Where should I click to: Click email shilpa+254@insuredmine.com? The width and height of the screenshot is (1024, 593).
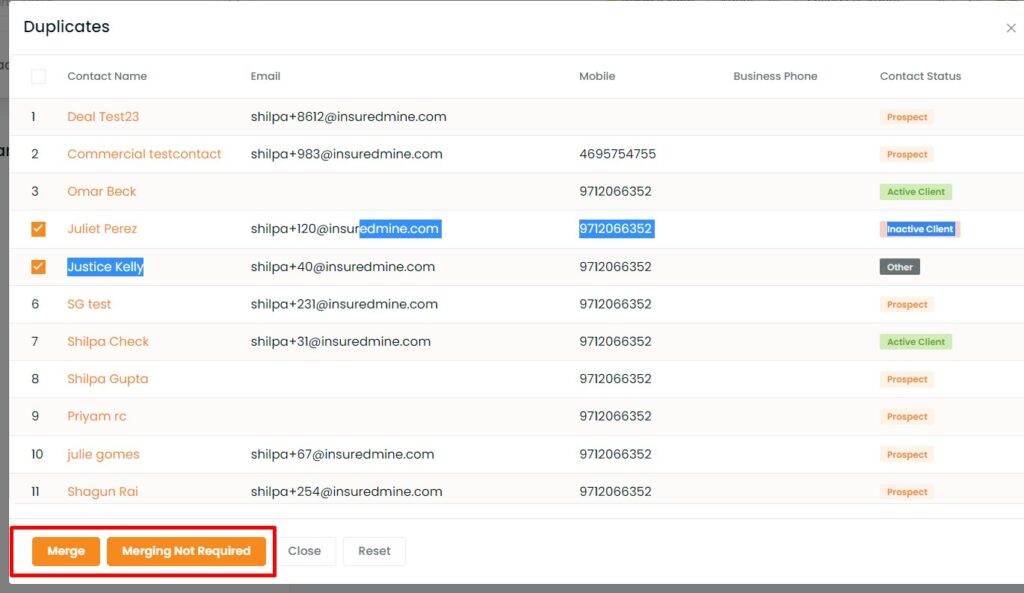pyautogui.click(x=347, y=492)
